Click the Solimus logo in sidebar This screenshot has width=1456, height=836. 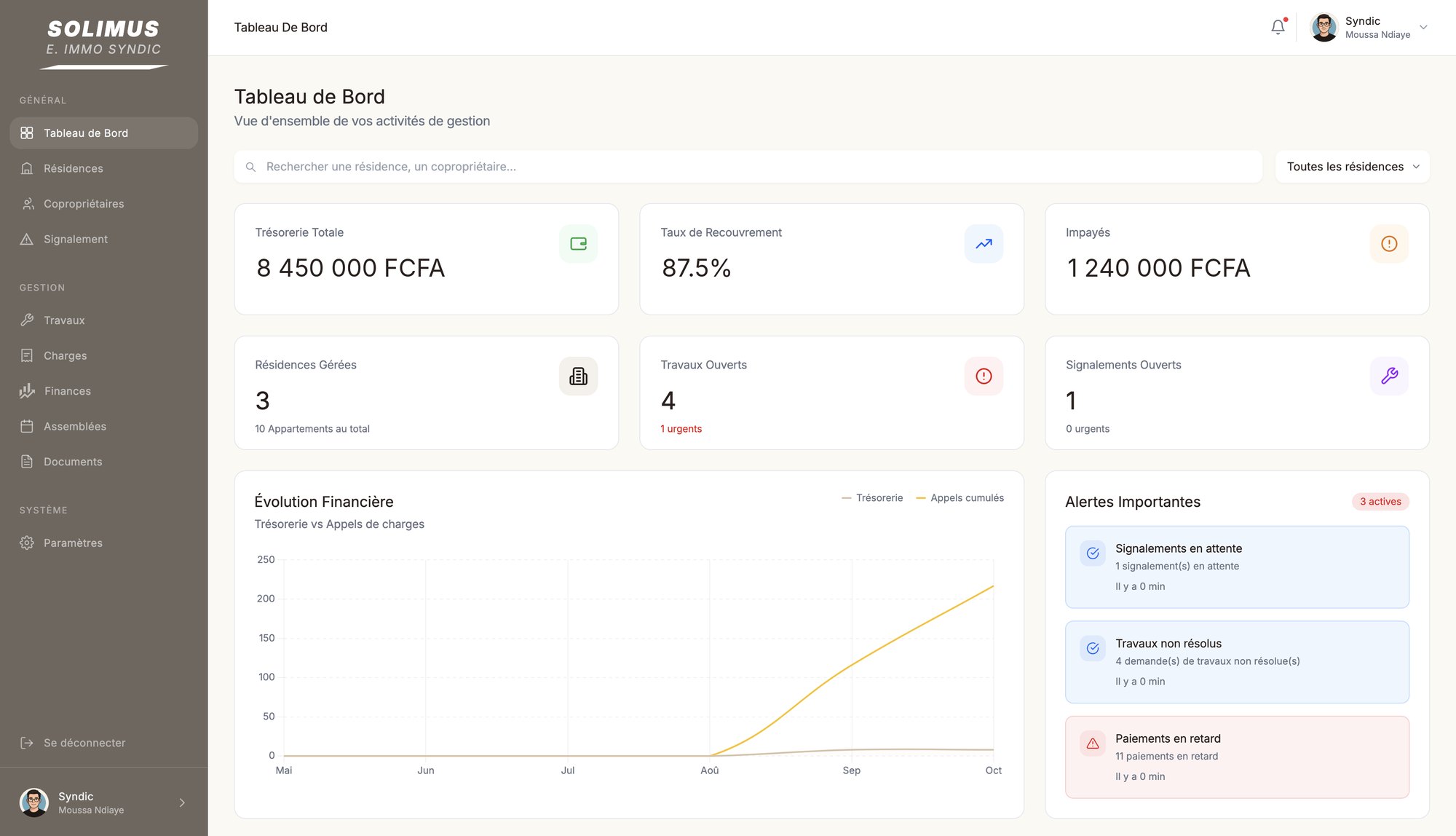(103, 43)
